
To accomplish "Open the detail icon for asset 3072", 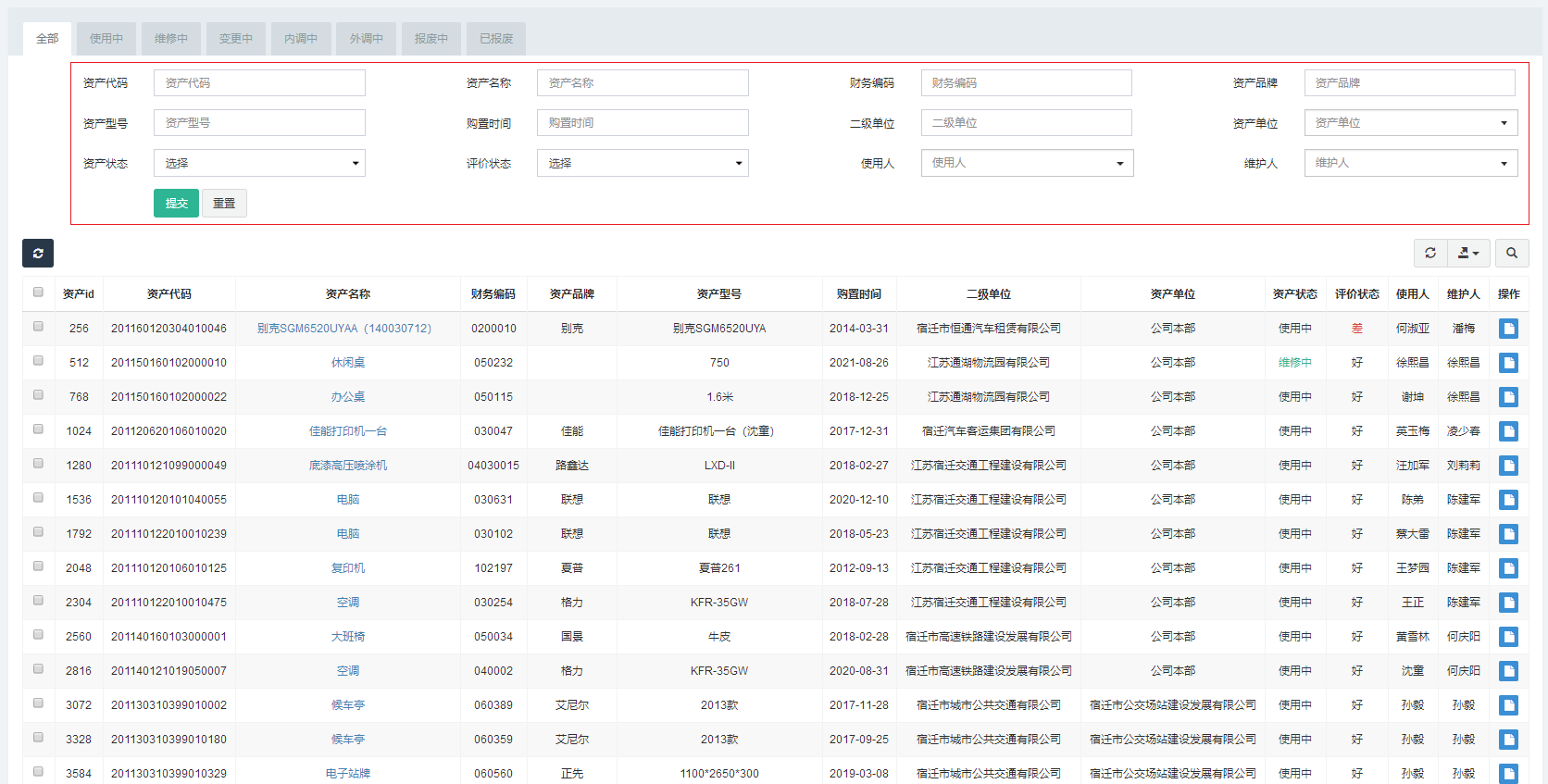I will (1508, 705).
